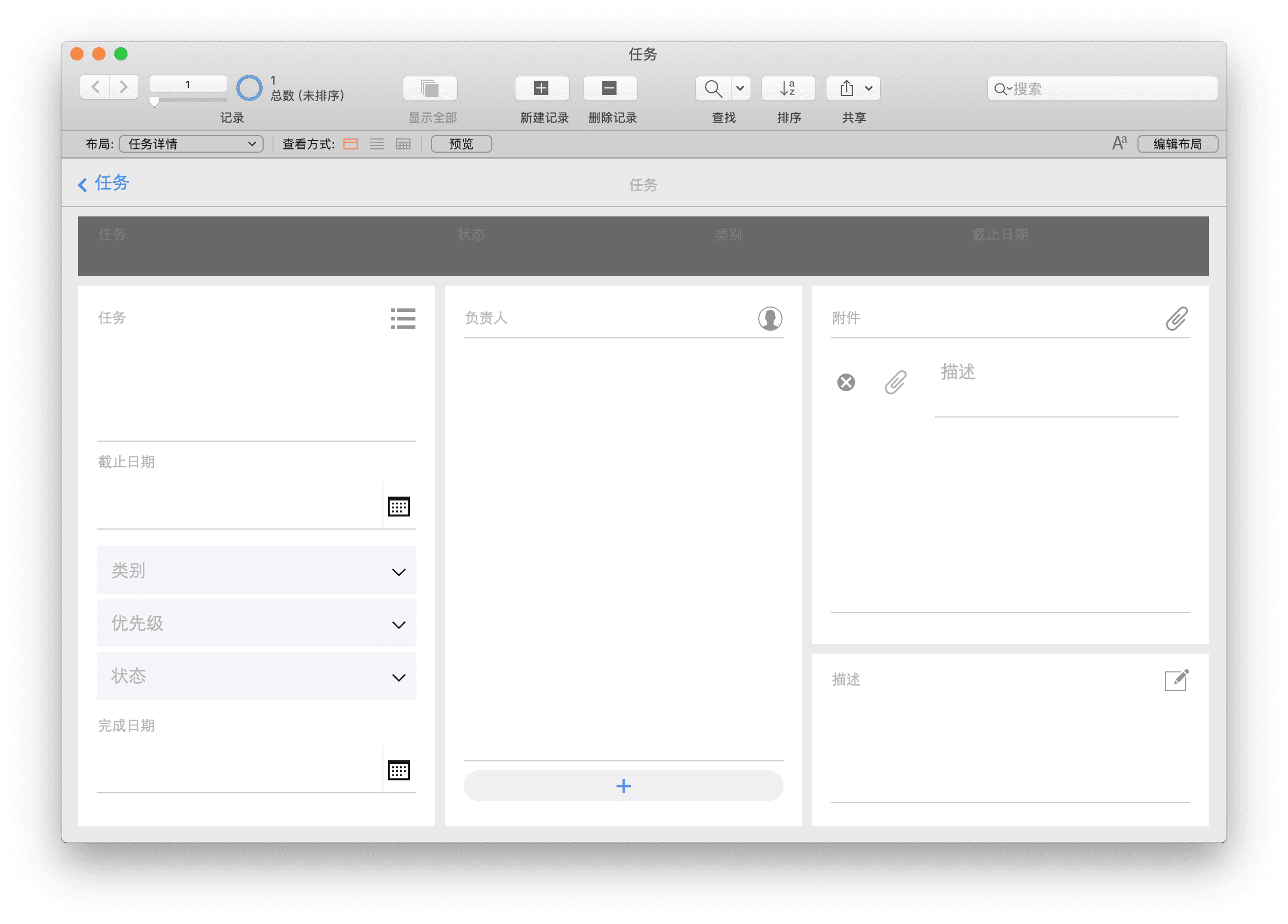Click the 预览 preview button
The image size is (1288, 924).
(x=460, y=144)
